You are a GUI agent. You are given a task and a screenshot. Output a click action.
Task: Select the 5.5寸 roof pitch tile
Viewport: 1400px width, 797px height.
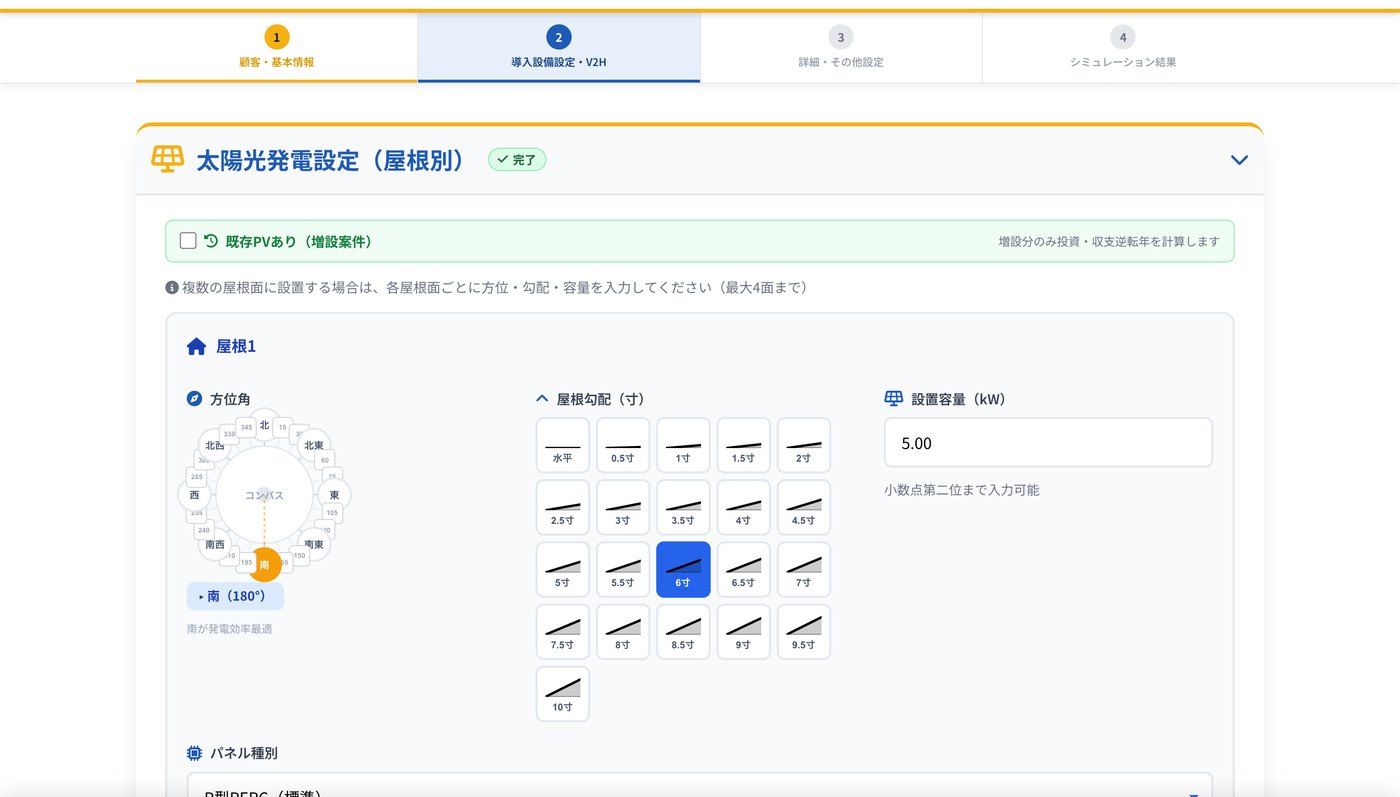[x=623, y=569]
